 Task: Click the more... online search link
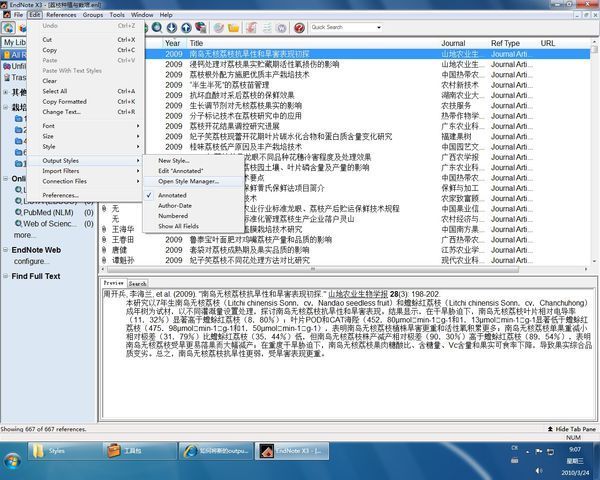click(x=25, y=235)
